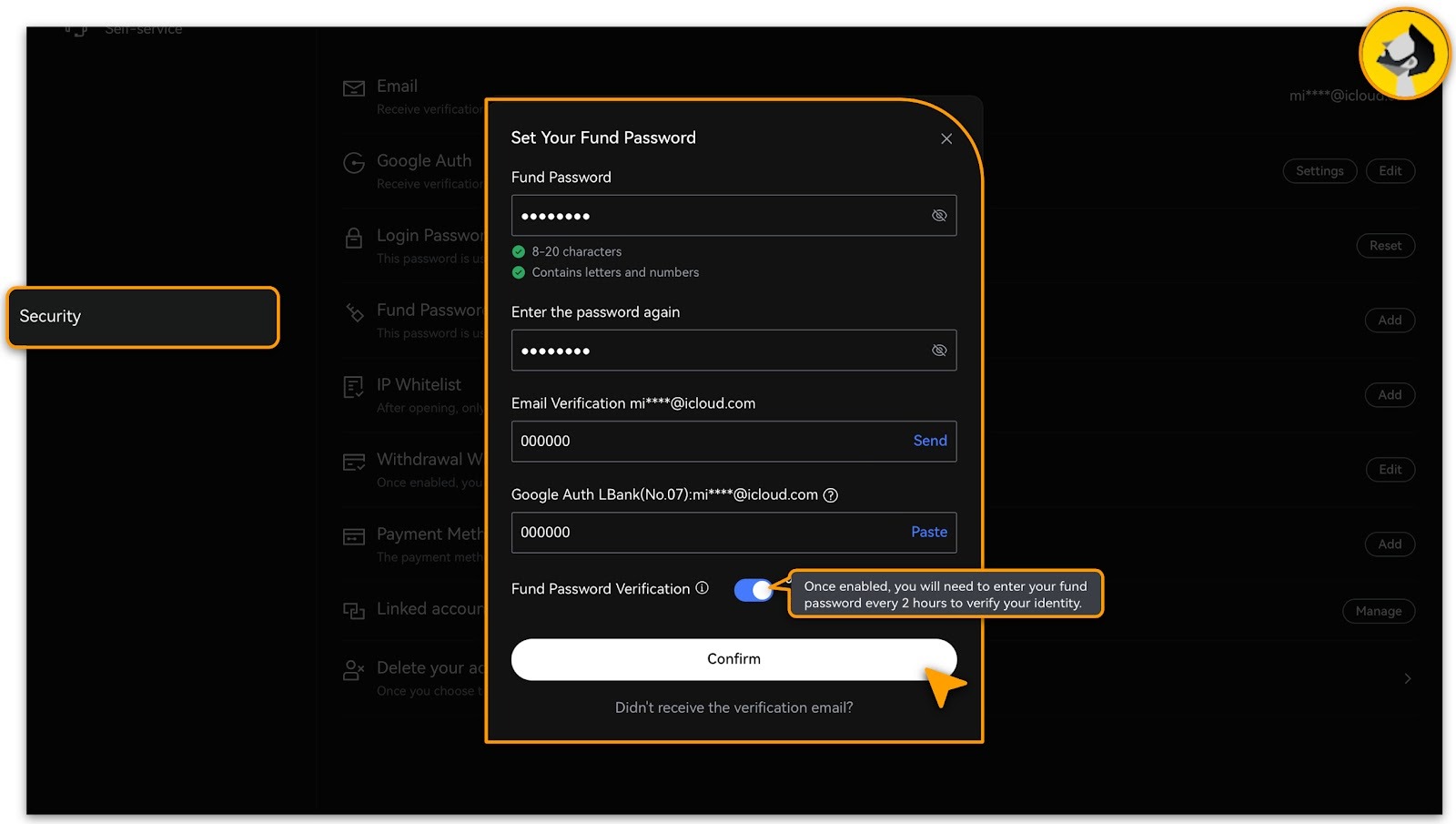1456x824 pixels.
Task: Click Send for the email verification code
Action: click(929, 441)
